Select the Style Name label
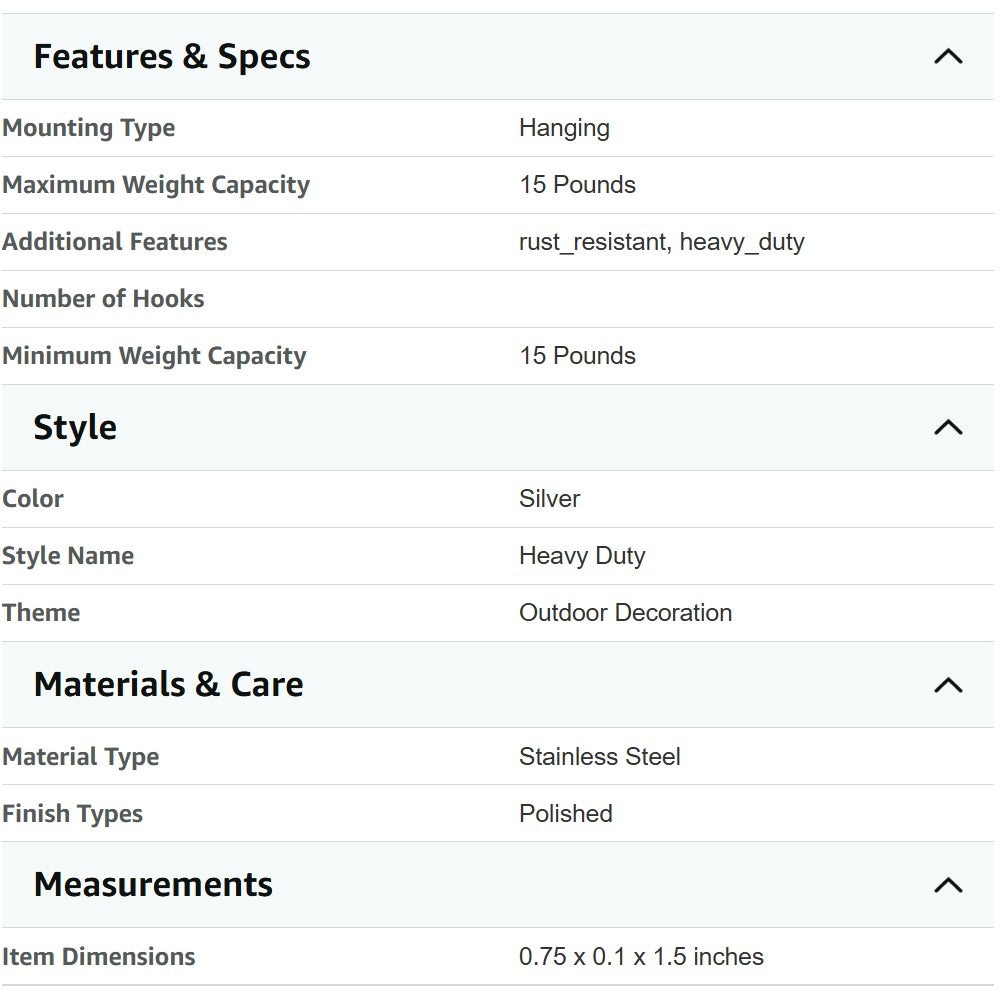 point(68,556)
